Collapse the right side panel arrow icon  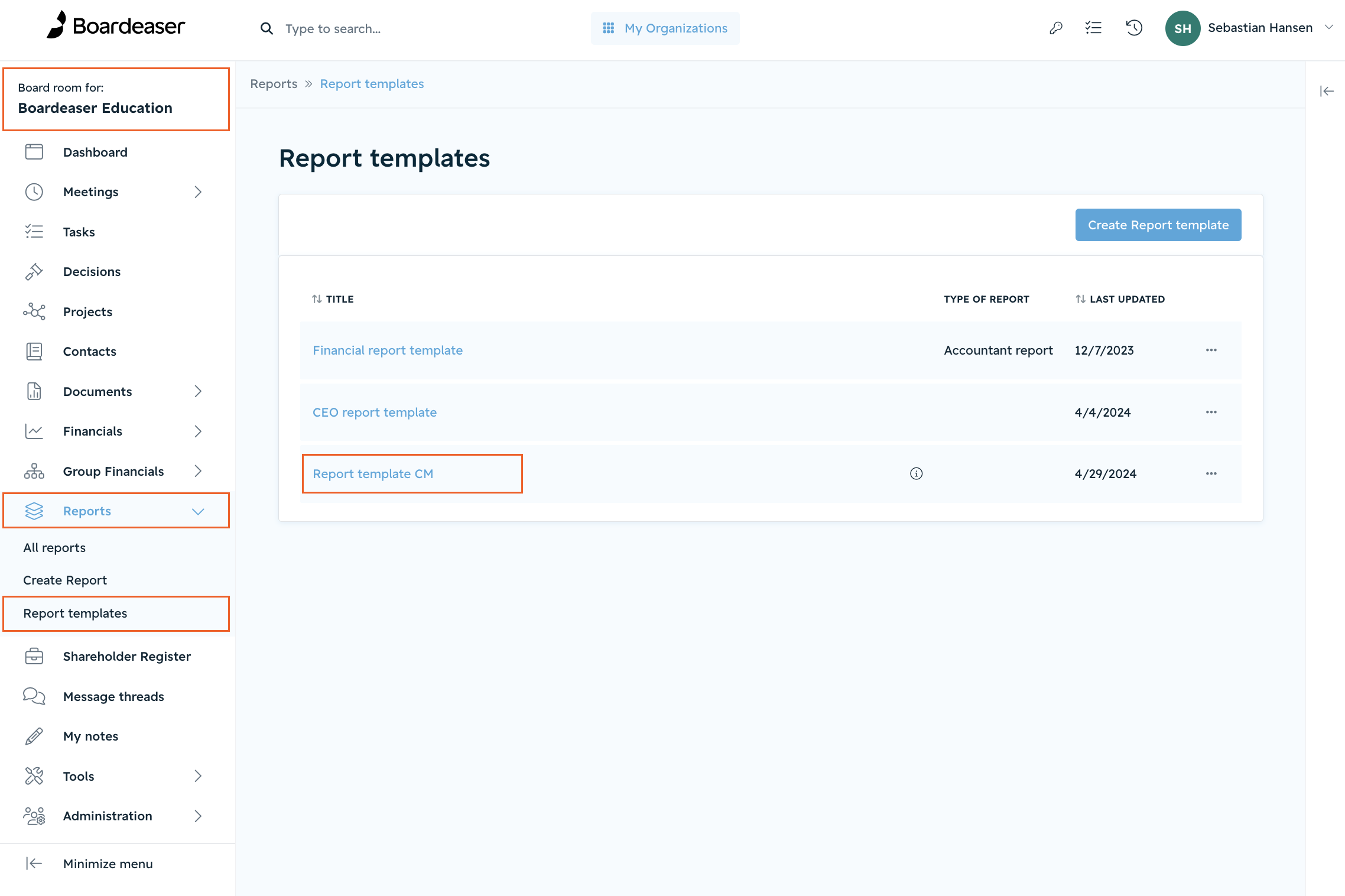(x=1327, y=91)
